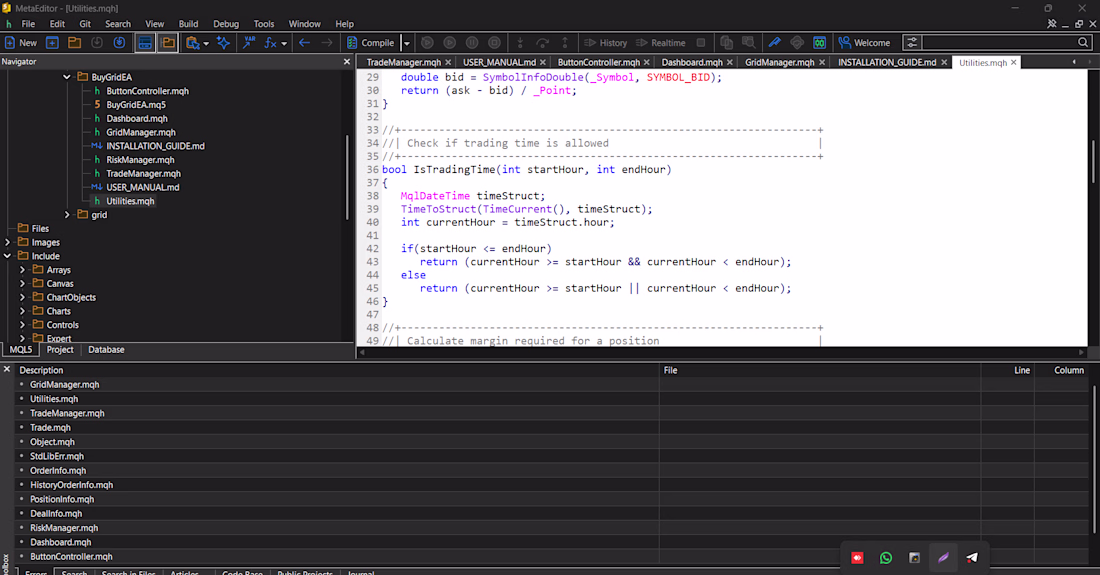Expand the Controls folder
Image resolution: width=1100 pixels, height=575 pixels.
click(x=22, y=325)
